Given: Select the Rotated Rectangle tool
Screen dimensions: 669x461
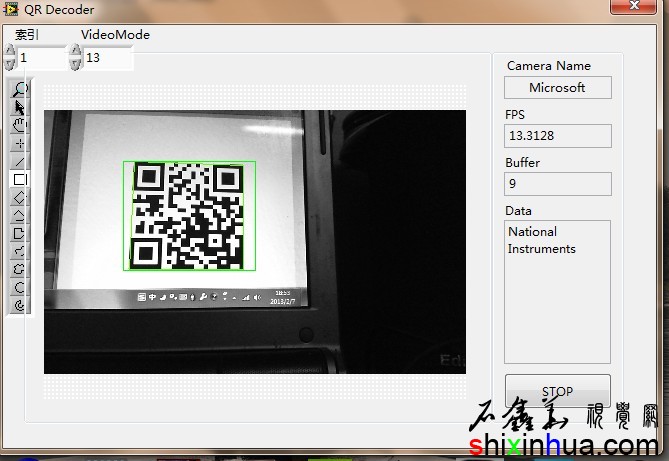Looking at the screenshot, I should 19,198.
